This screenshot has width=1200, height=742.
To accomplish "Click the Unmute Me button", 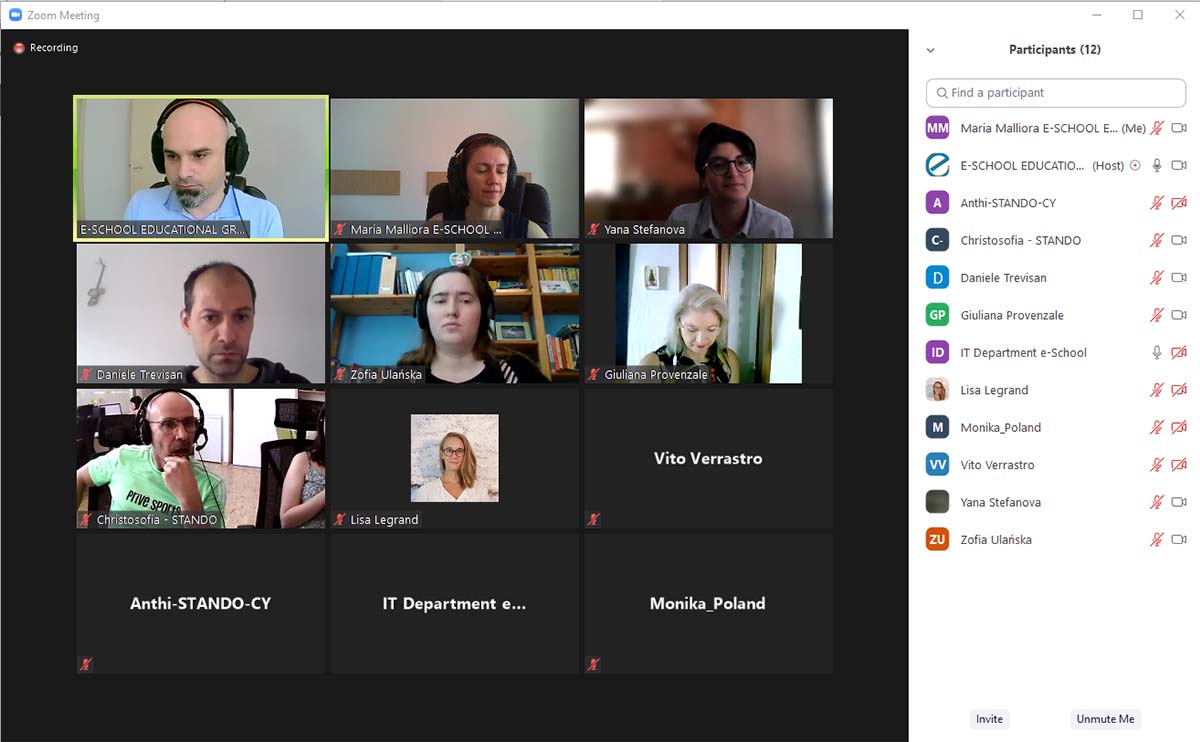I will point(1105,719).
